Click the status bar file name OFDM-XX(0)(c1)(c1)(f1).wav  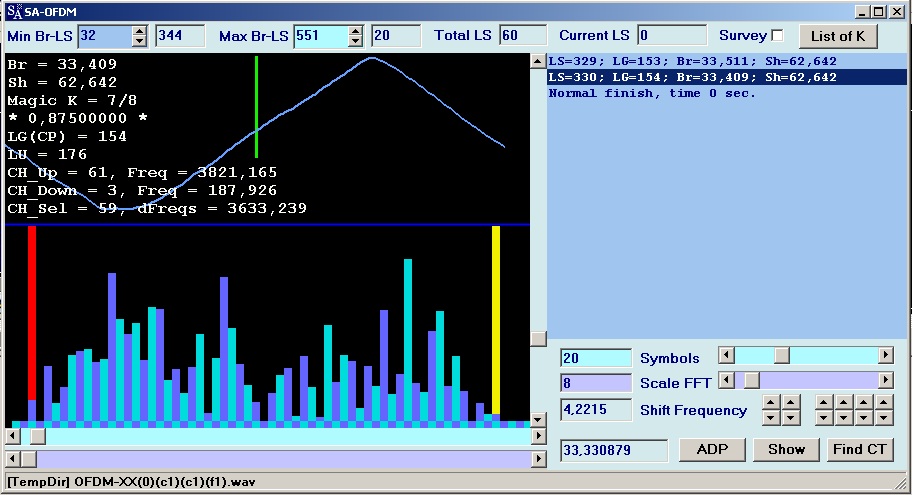(165, 482)
